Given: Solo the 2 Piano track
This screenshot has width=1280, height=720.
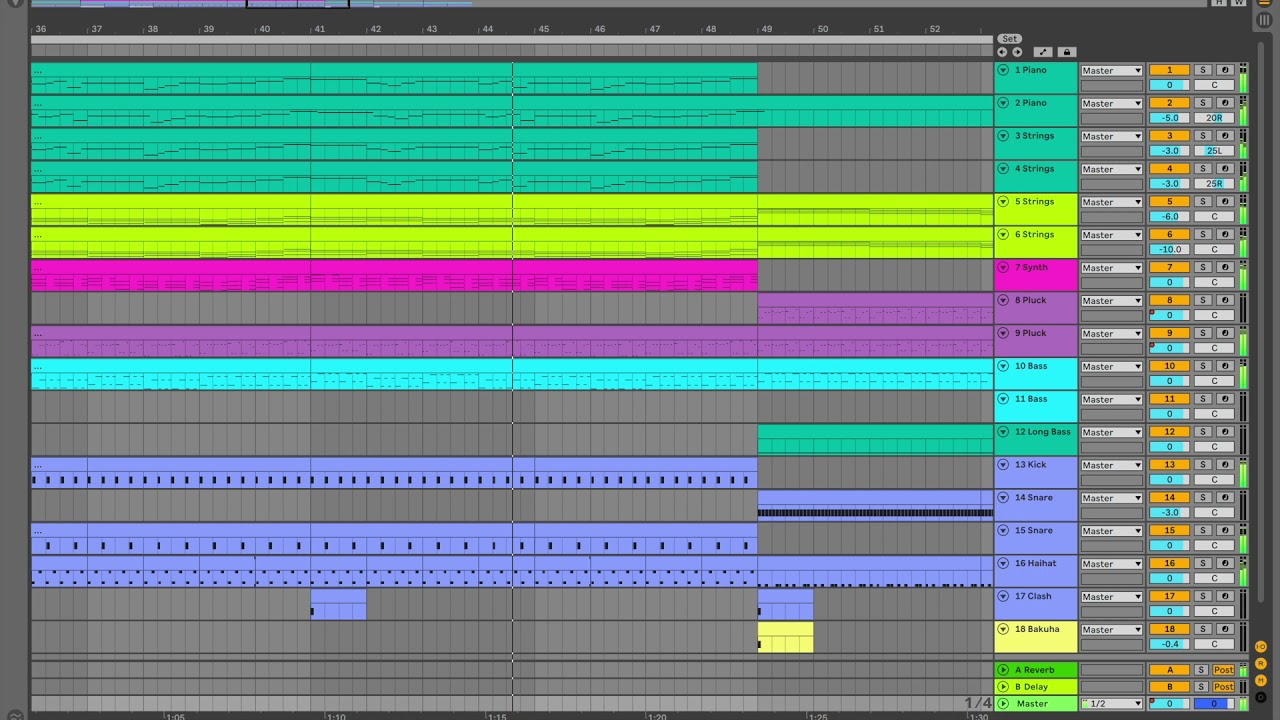Looking at the screenshot, I should coord(1202,103).
